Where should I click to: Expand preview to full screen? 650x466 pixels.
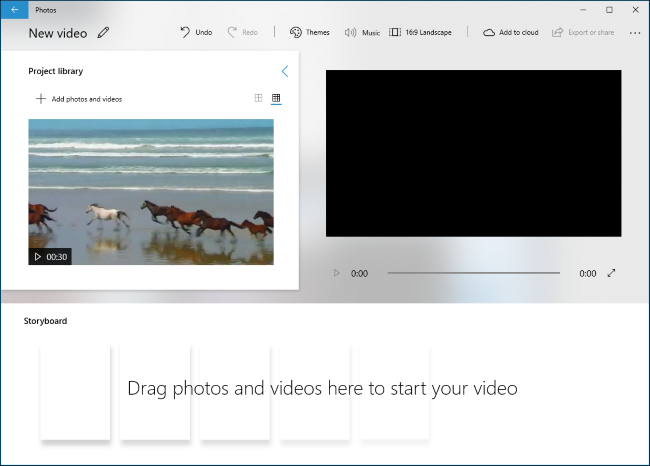pyautogui.click(x=612, y=273)
